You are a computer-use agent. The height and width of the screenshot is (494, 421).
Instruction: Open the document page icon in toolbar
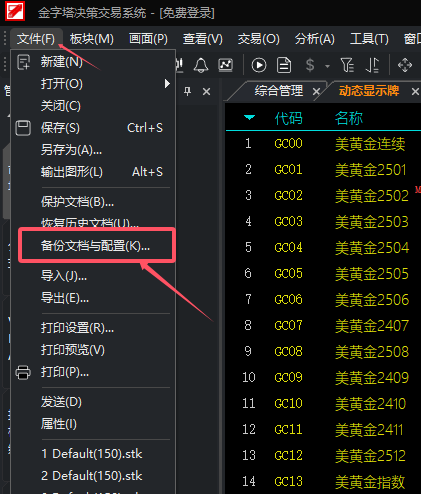click(284, 65)
